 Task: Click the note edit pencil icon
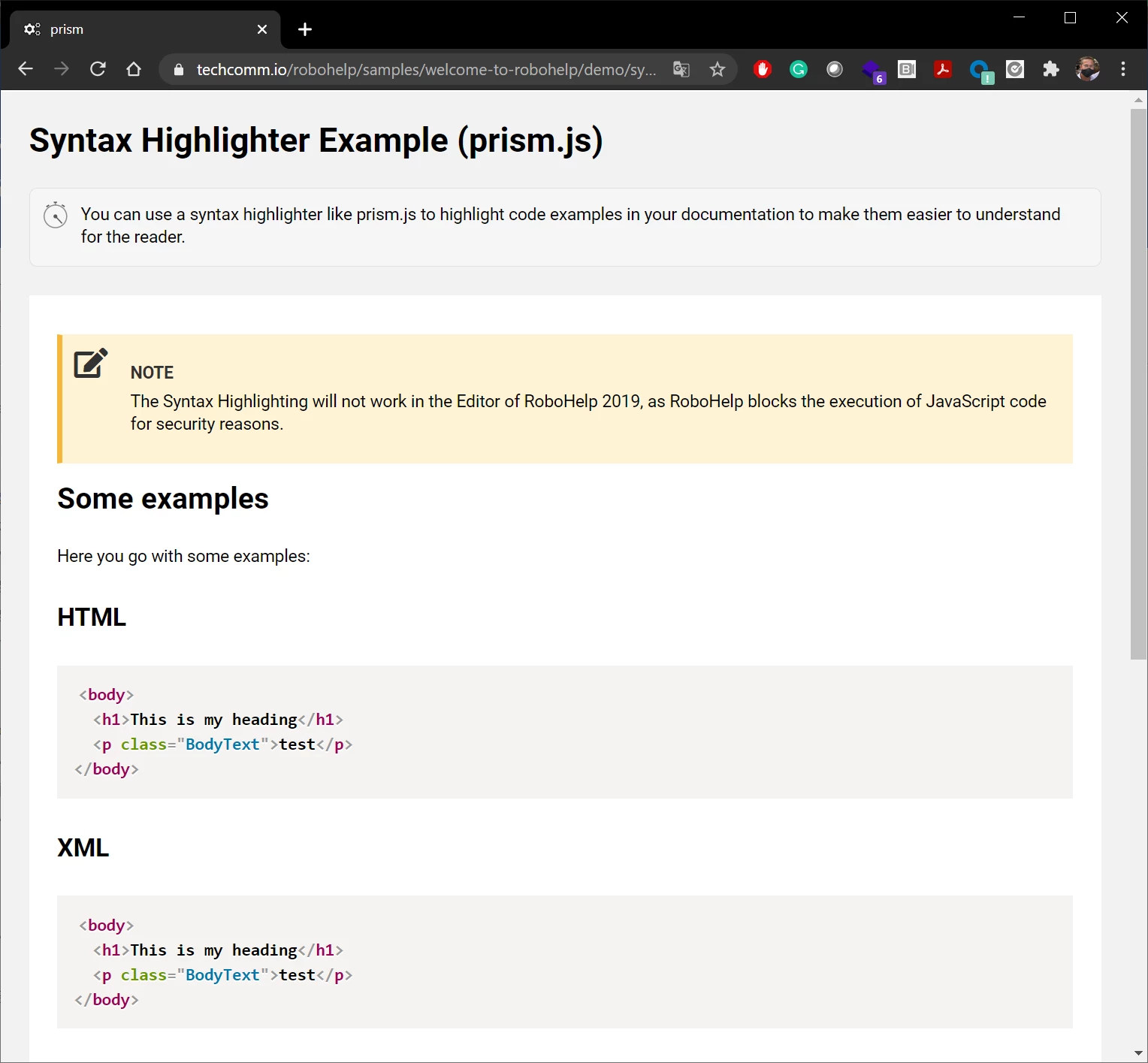(91, 363)
